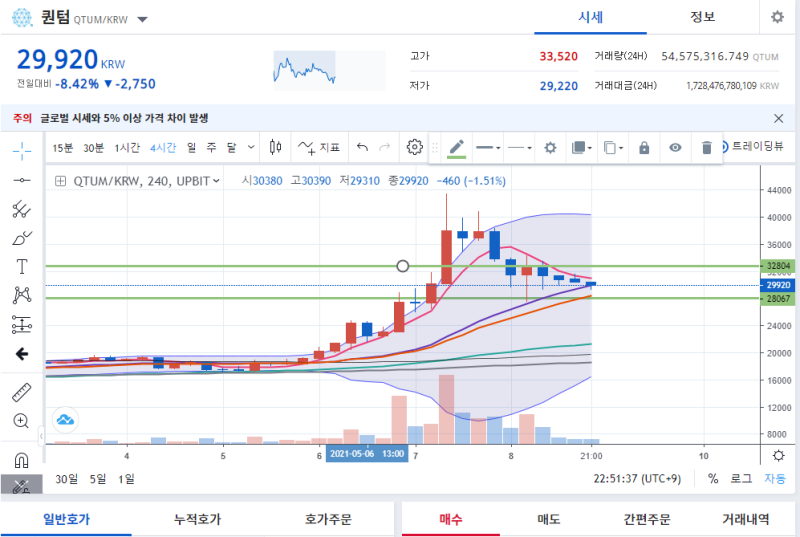The height and width of the screenshot is (537, 800).
Task: Click the cloud save chart icon
Action: tap(65, 420)
